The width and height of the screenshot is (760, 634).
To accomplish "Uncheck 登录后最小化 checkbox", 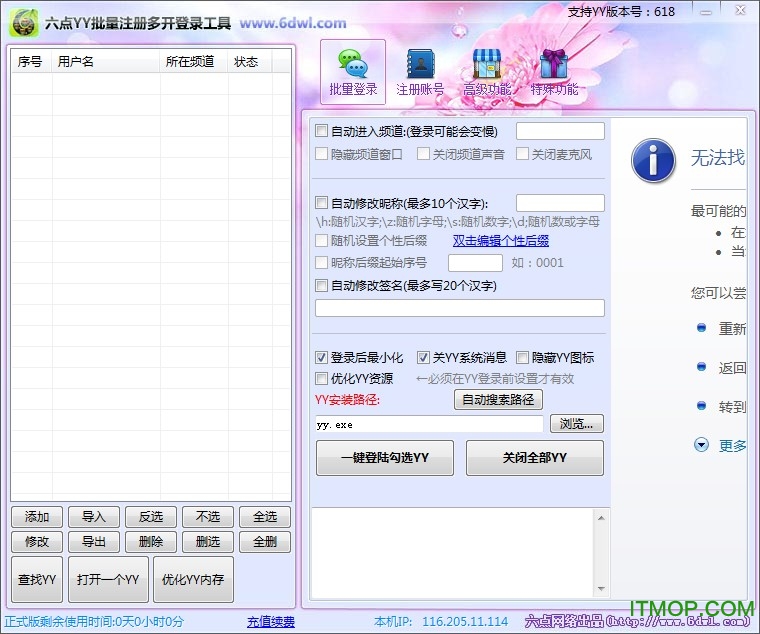I will coord(321,357).
